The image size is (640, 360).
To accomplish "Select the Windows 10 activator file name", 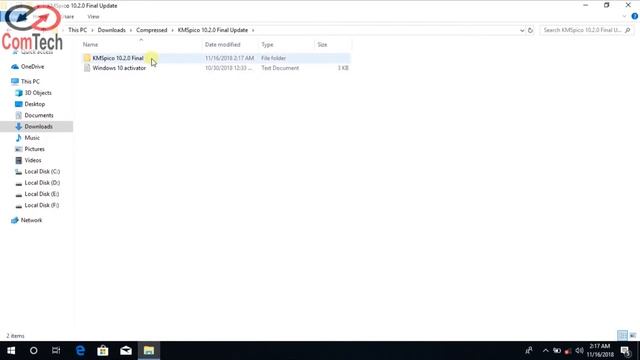I will tap(119, 68).
